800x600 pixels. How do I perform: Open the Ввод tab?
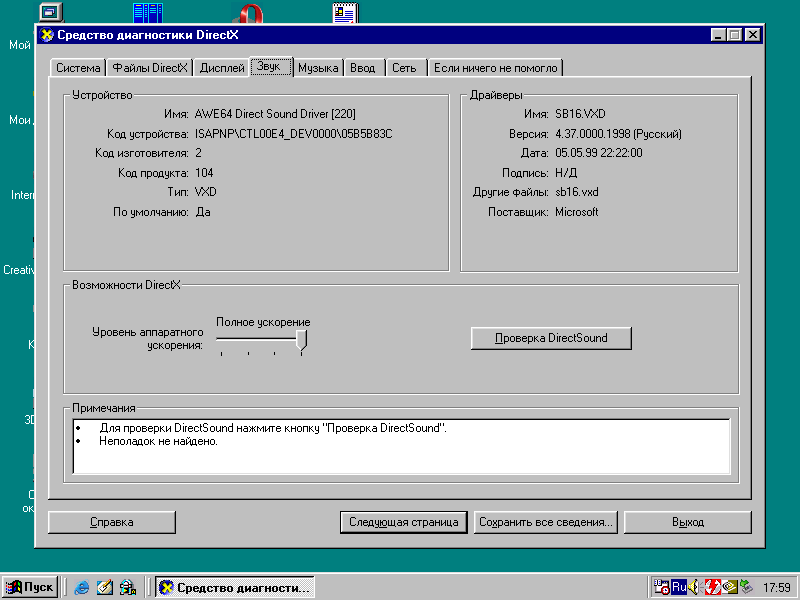(x=363, y=68)
